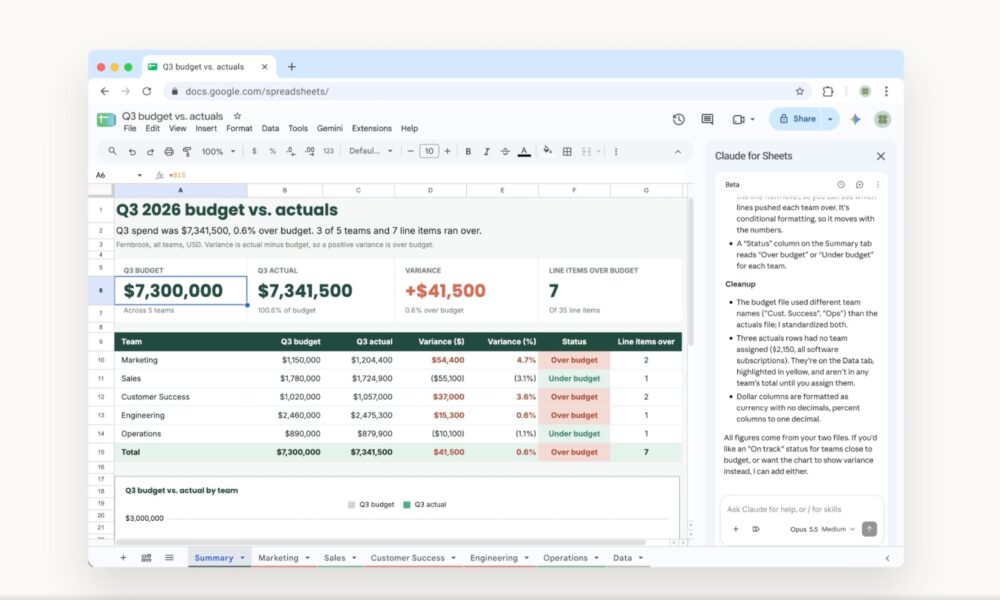Open the version history clock icon
The height and width of the screenshot is (600, 1000).
point(679,119)
